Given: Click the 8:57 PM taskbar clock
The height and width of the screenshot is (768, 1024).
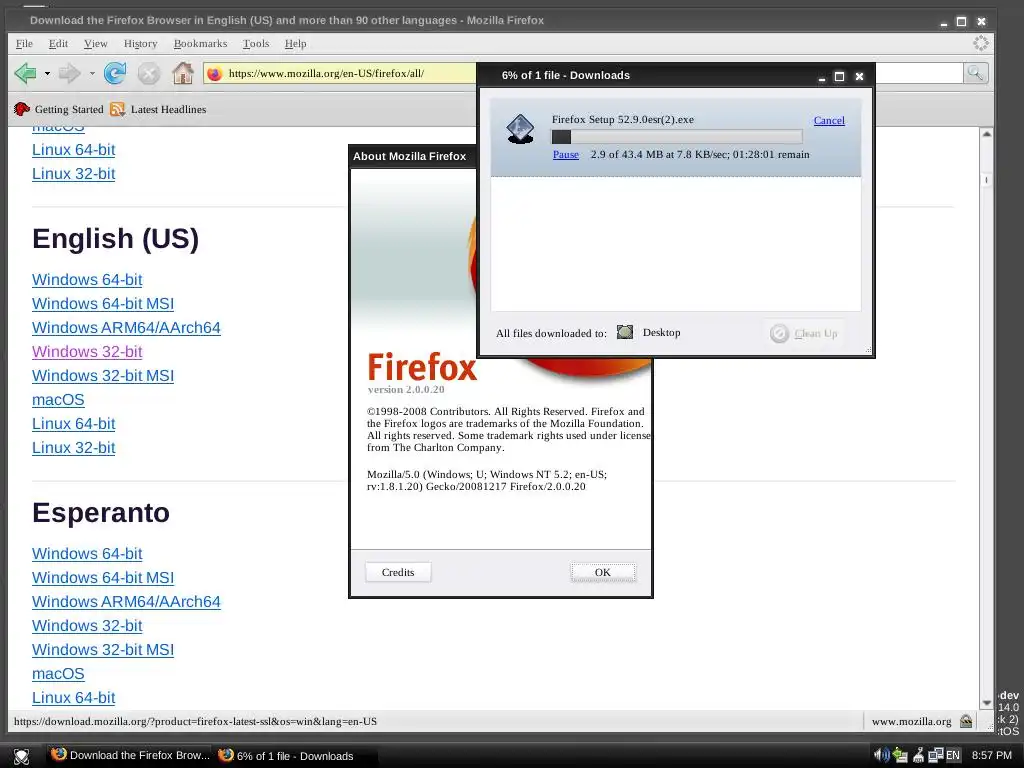Looking at the screenshot, I should 991,755.
